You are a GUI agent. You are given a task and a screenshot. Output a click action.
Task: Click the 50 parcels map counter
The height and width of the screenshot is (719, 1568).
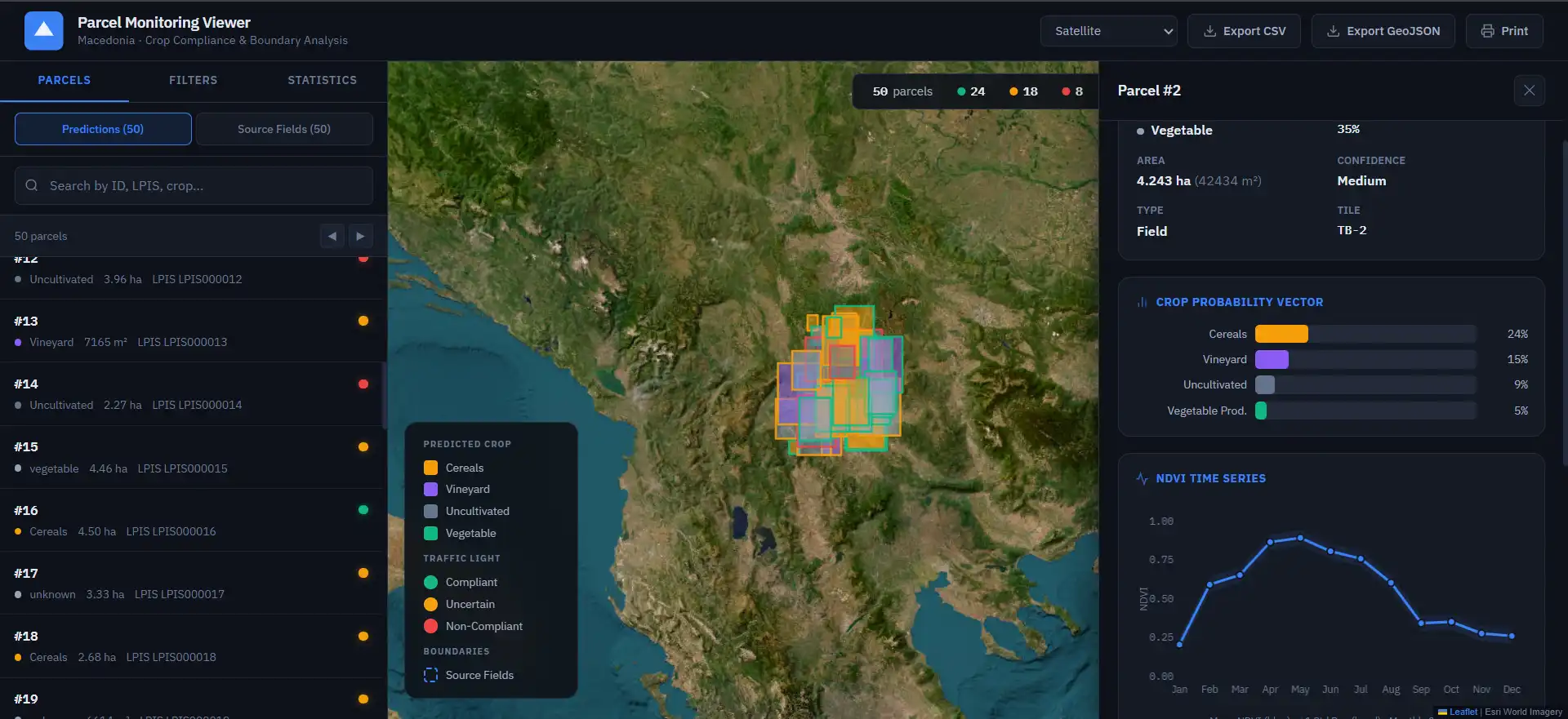click(902, 91)
